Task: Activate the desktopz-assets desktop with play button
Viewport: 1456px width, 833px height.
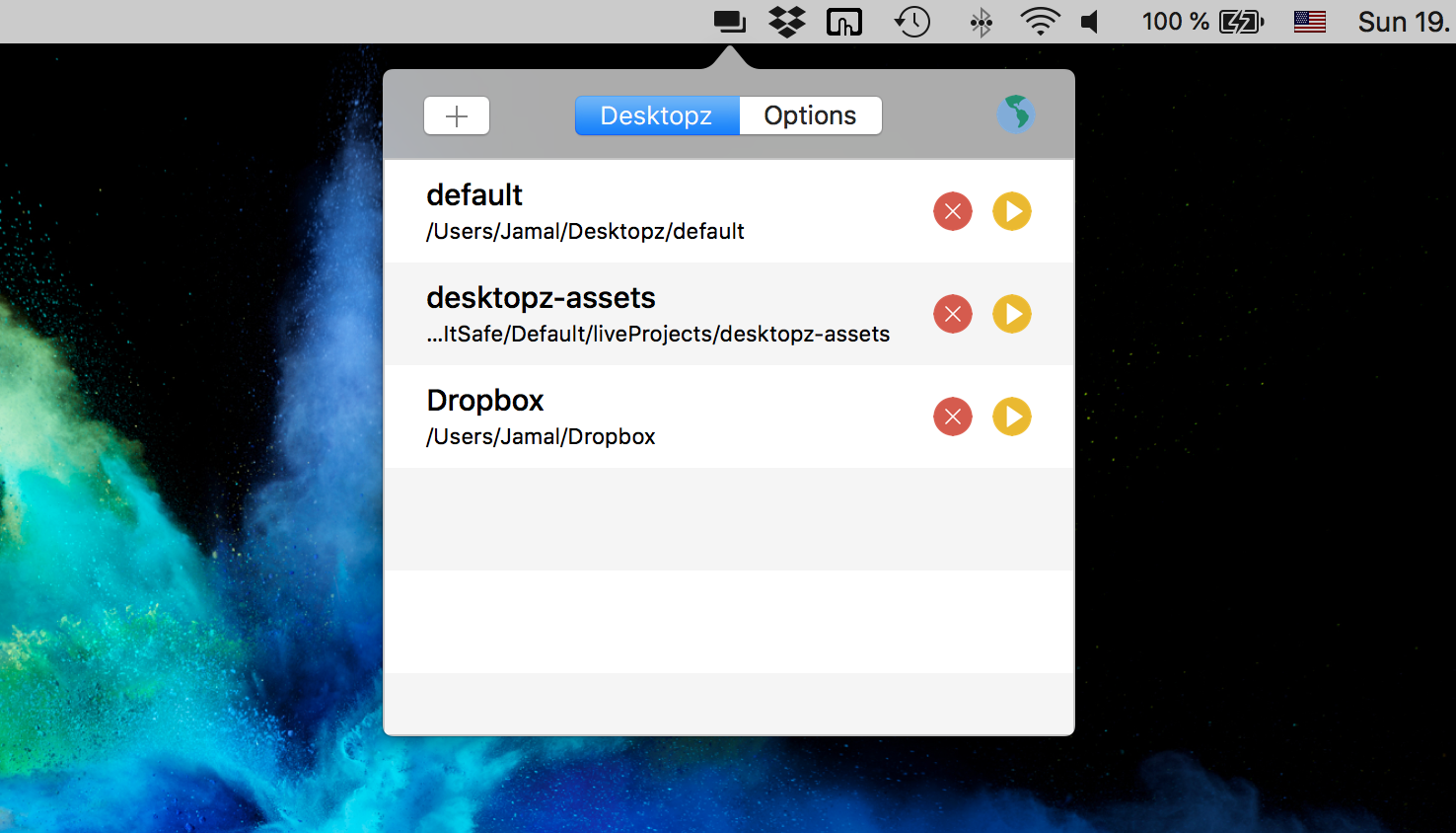Action: click(x=1012, y=314)
